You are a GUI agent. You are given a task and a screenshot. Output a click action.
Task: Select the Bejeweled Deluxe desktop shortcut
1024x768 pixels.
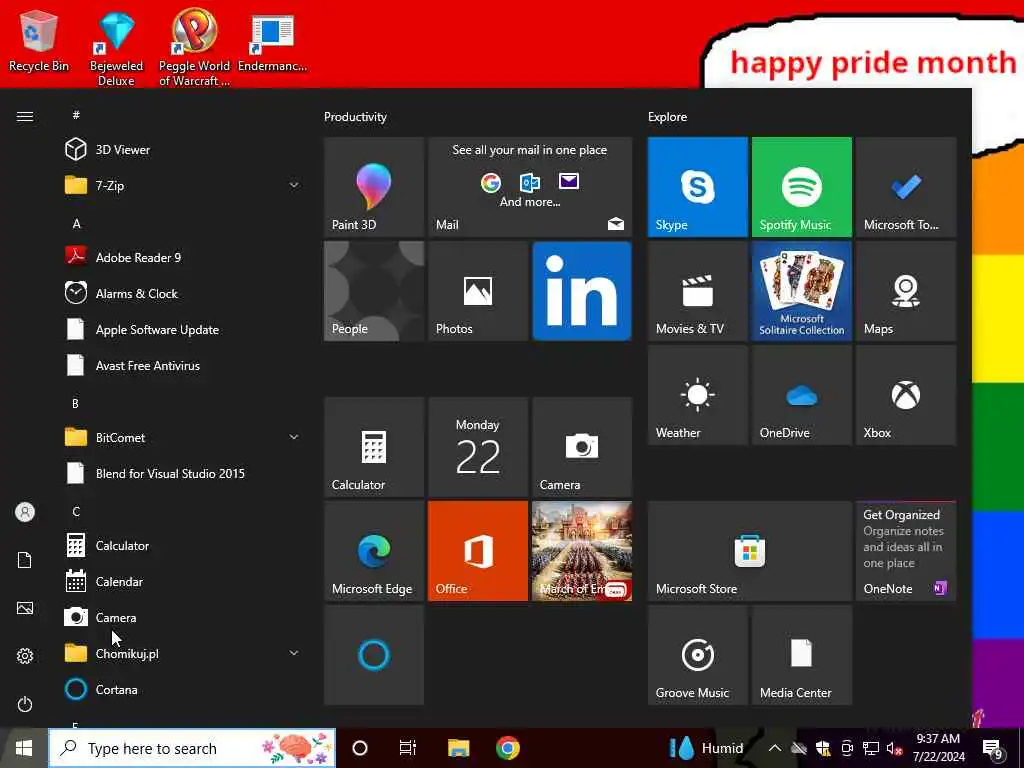tap(116, 49)
